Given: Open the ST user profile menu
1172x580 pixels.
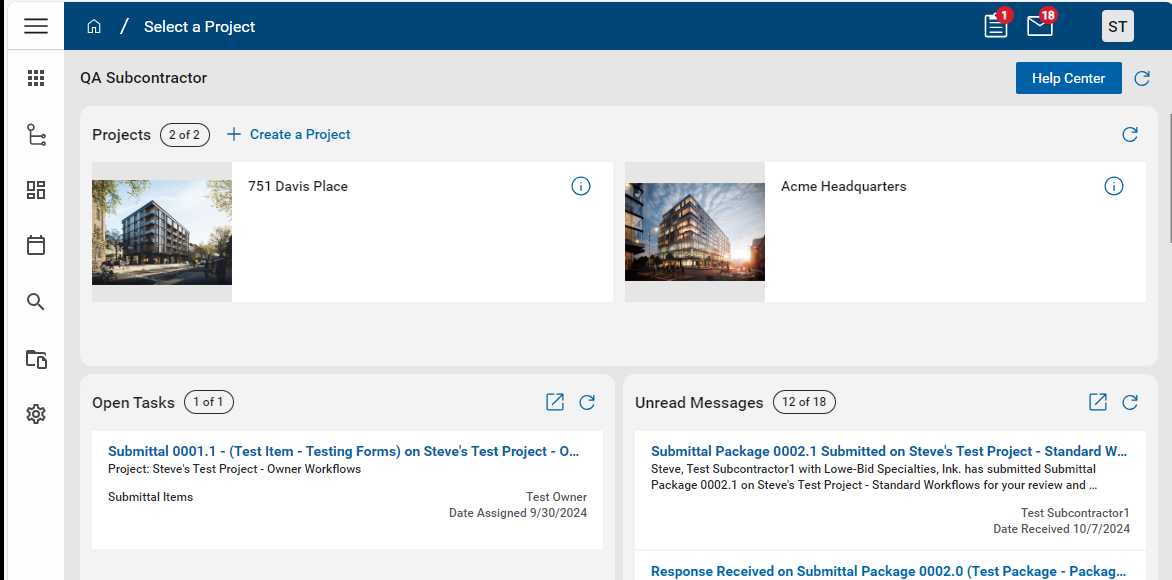Looking at the screenshot, I should click(x=1118, y=26).
